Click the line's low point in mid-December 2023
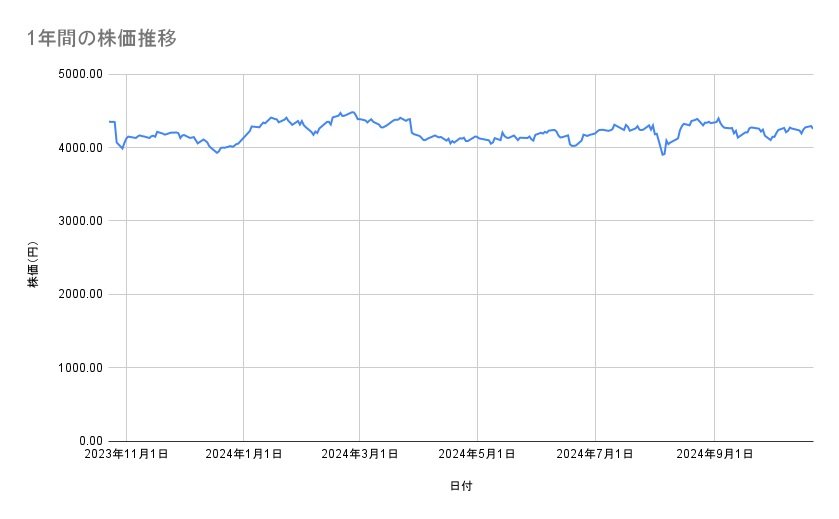839x519 pixels. 217,153
